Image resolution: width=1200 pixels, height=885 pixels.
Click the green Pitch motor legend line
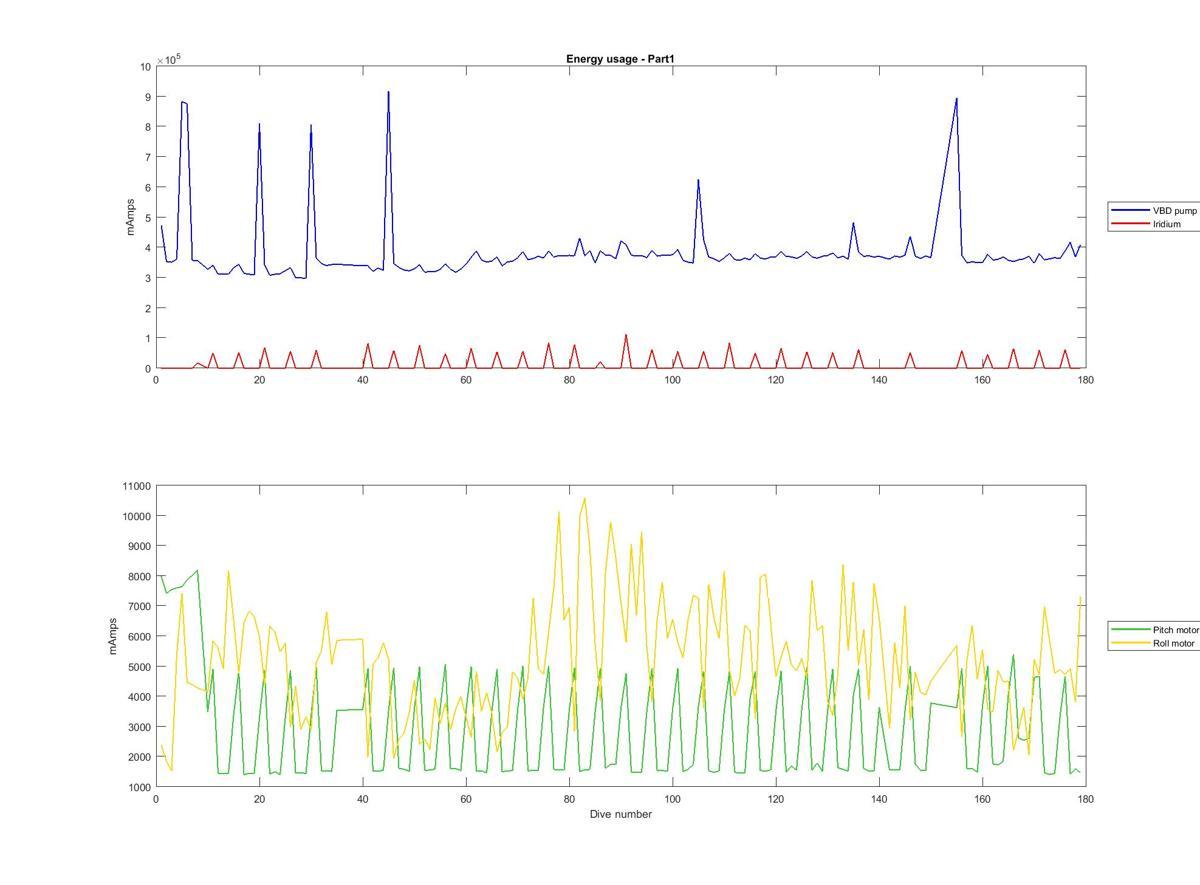pos(1130,630)
